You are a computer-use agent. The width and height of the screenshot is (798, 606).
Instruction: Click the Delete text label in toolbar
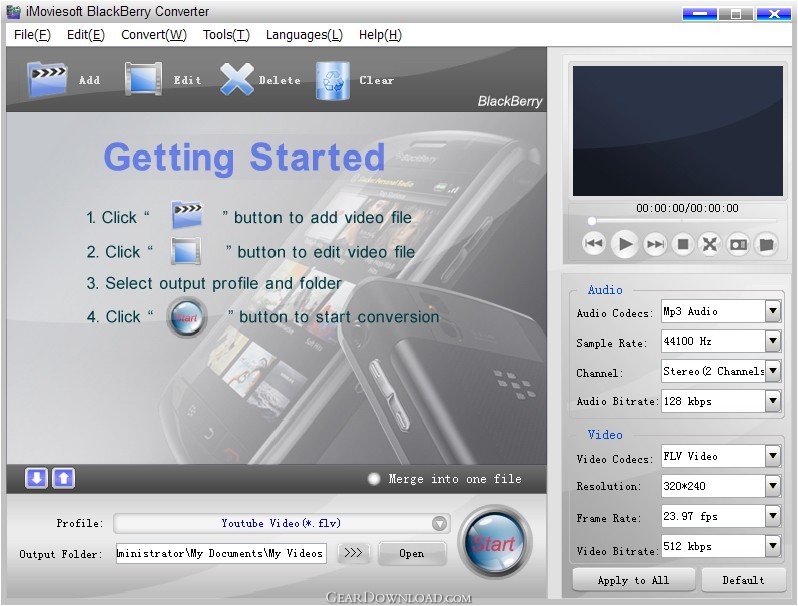(279, 80)
